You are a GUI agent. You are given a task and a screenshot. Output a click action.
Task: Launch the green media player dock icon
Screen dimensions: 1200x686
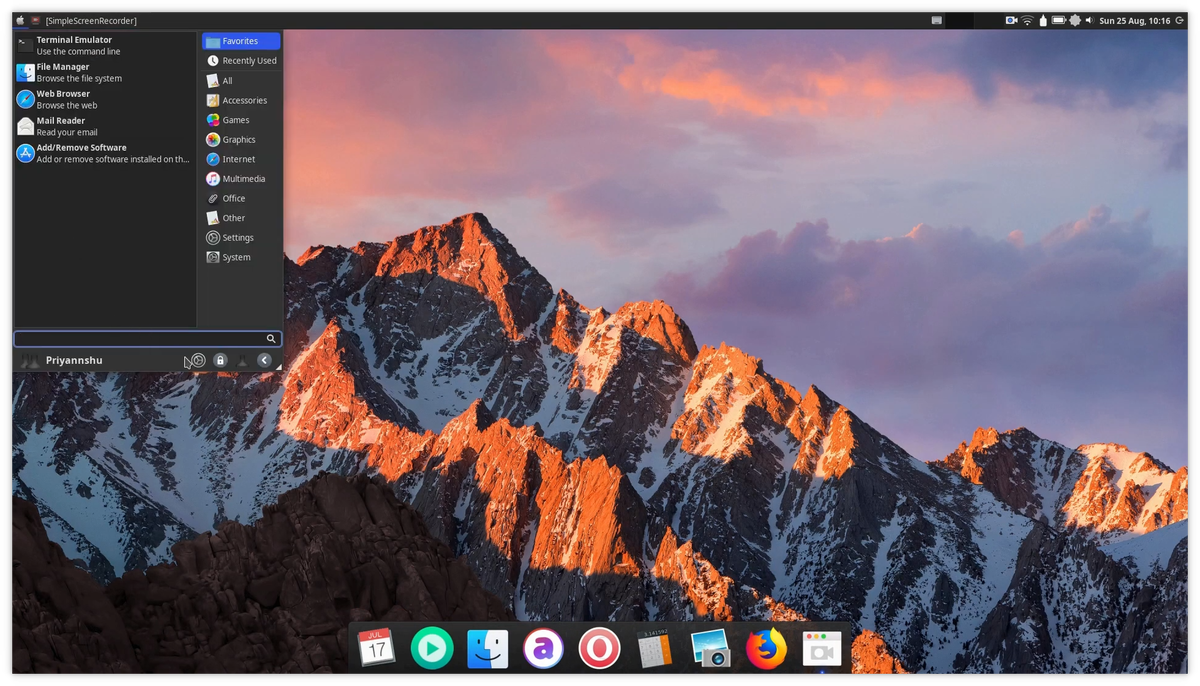432,649
